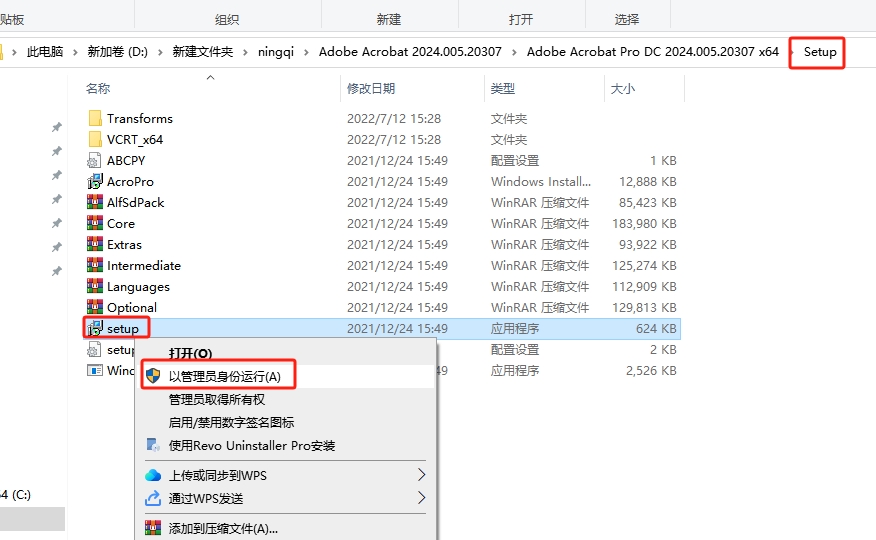Go to 新建文件夹 breadcrumb
Viewport: 876px width, 540px height.
(203, 52)
